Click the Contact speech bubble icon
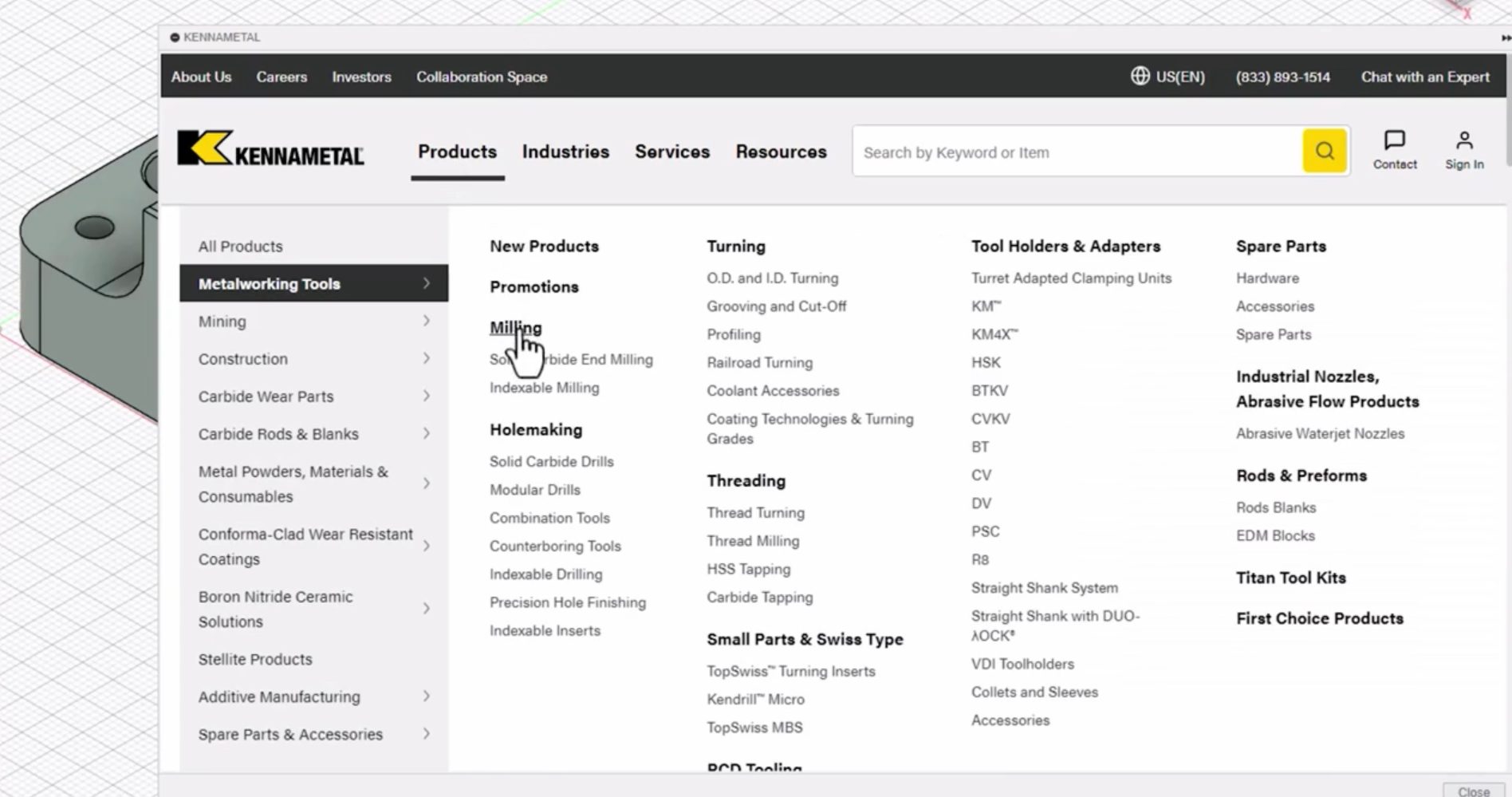1512x797 pixels. click(x=1395, y=141)
